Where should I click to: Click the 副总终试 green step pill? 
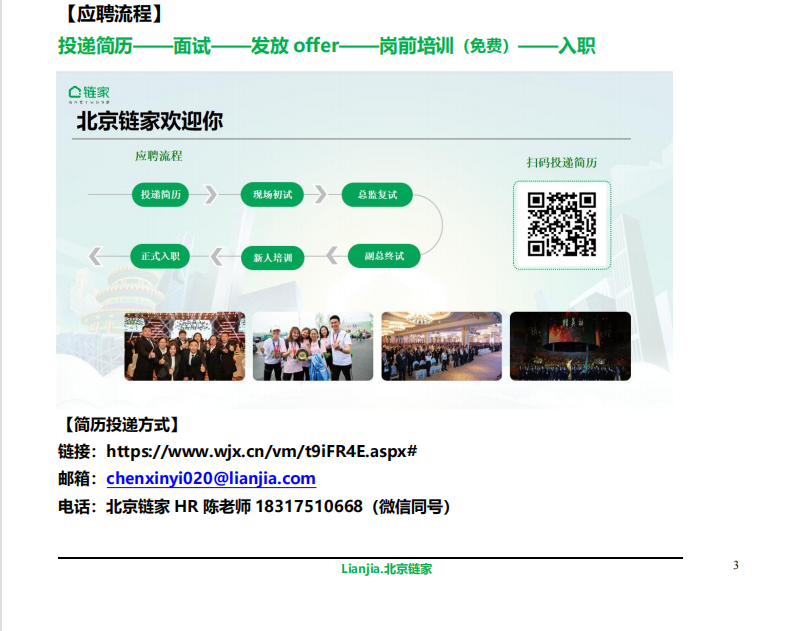[384, 256]
